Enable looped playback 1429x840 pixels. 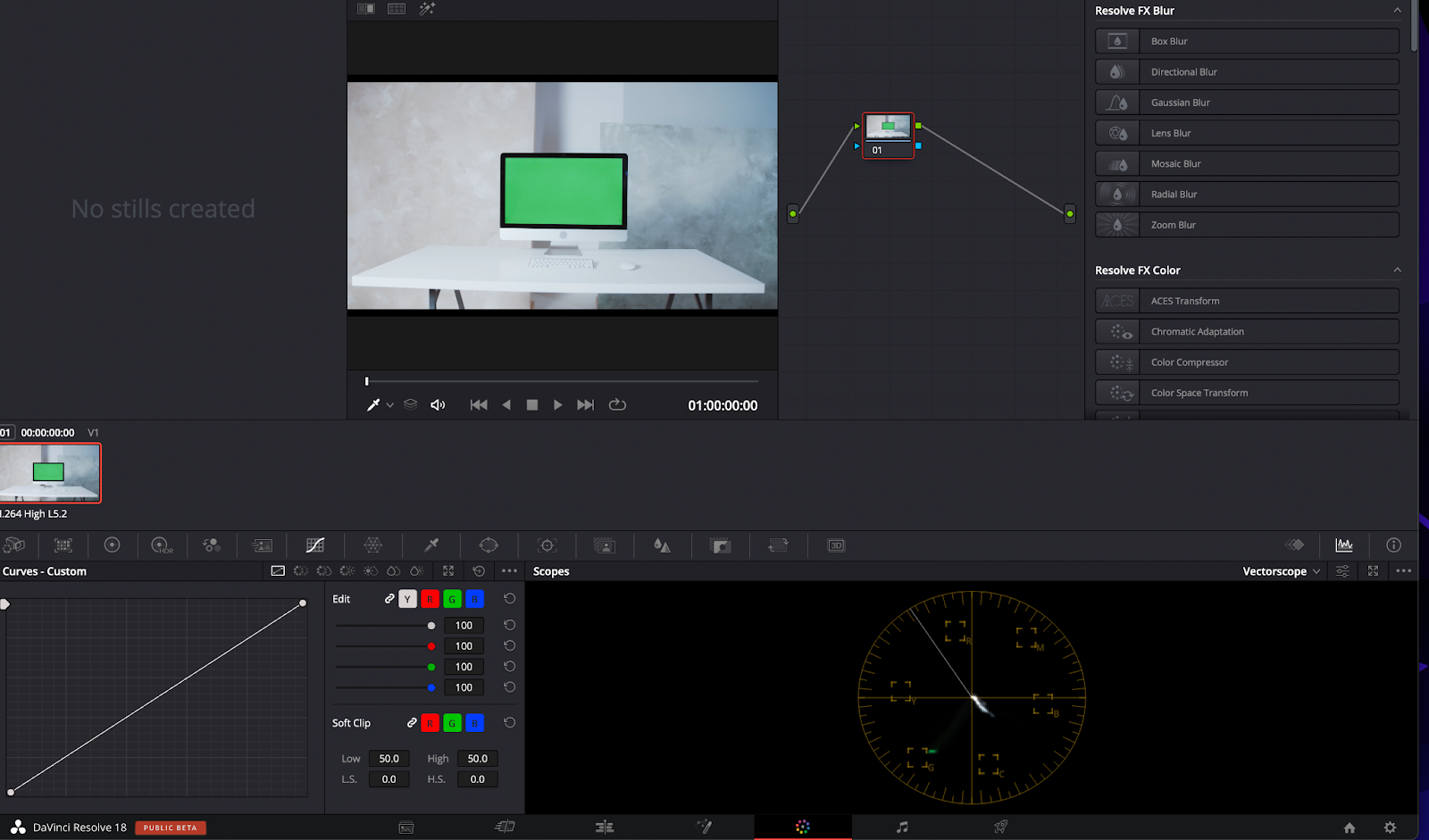pos(617,404)
